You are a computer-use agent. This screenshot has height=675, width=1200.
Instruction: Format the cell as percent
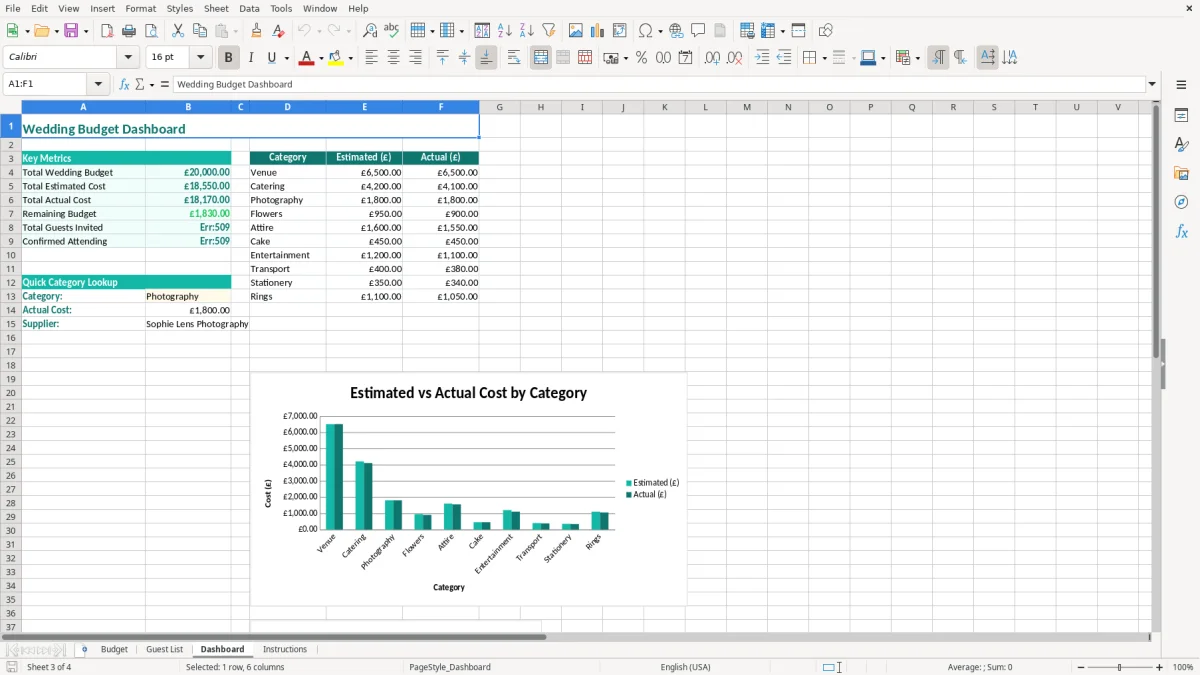[641, 57]
